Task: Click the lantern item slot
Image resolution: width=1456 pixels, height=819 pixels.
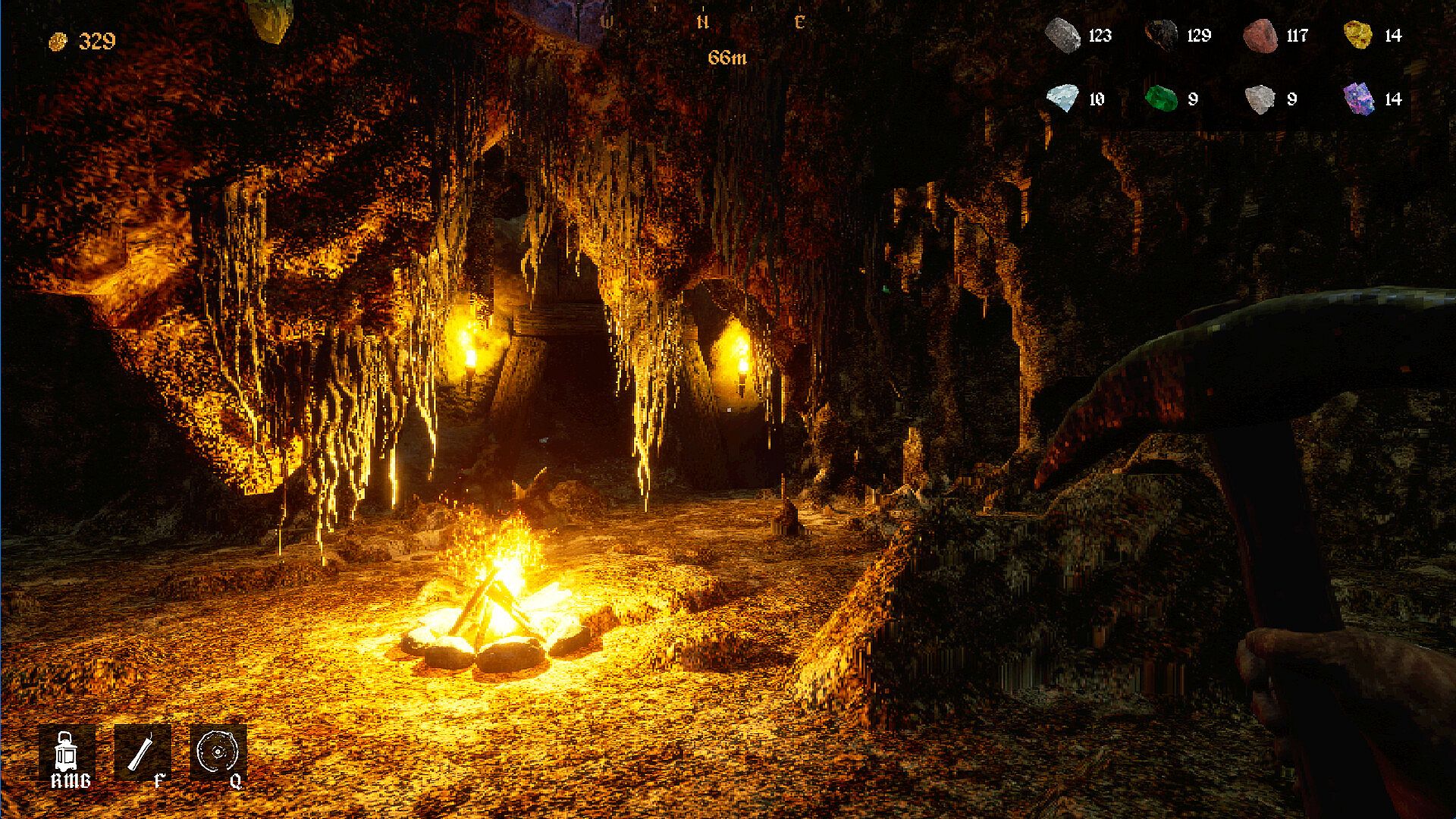Action: (67, 751)
